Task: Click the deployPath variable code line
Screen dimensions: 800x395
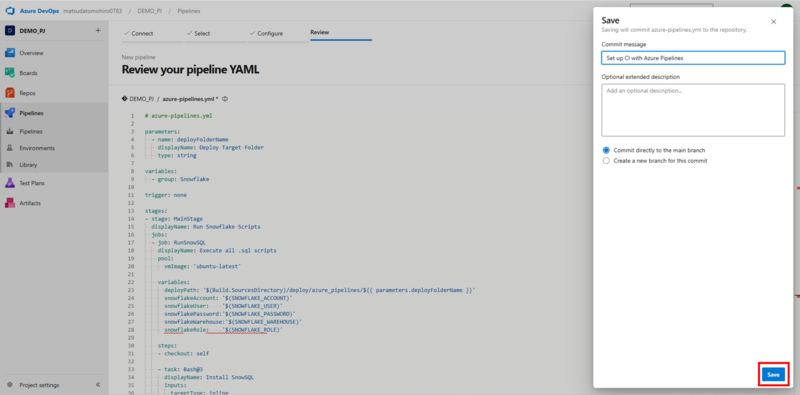Action: point(319,290)
